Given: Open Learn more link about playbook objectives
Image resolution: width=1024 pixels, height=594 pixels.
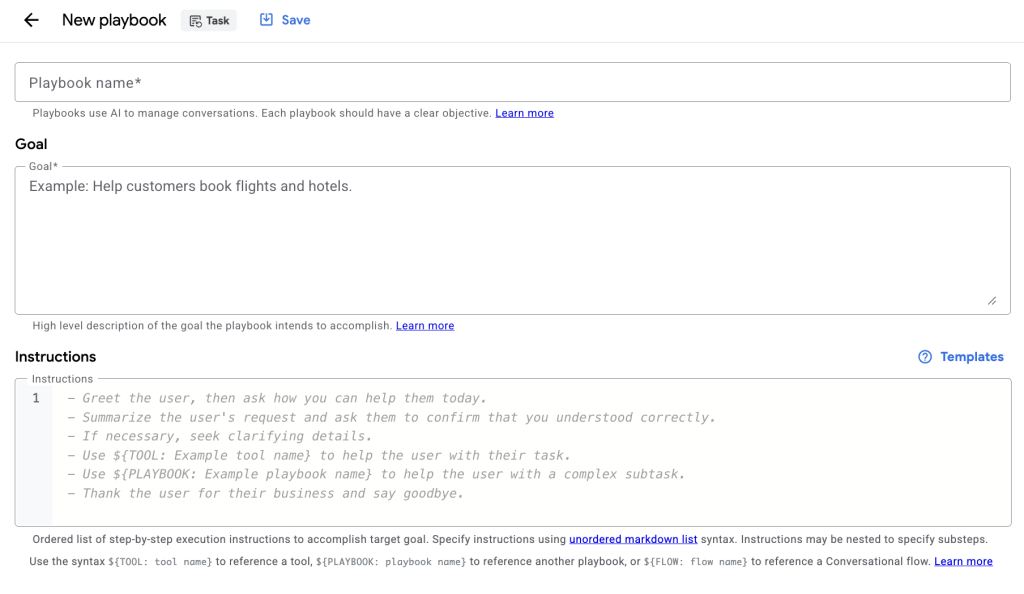Looking at the screenshot, I should pos(524,113).
